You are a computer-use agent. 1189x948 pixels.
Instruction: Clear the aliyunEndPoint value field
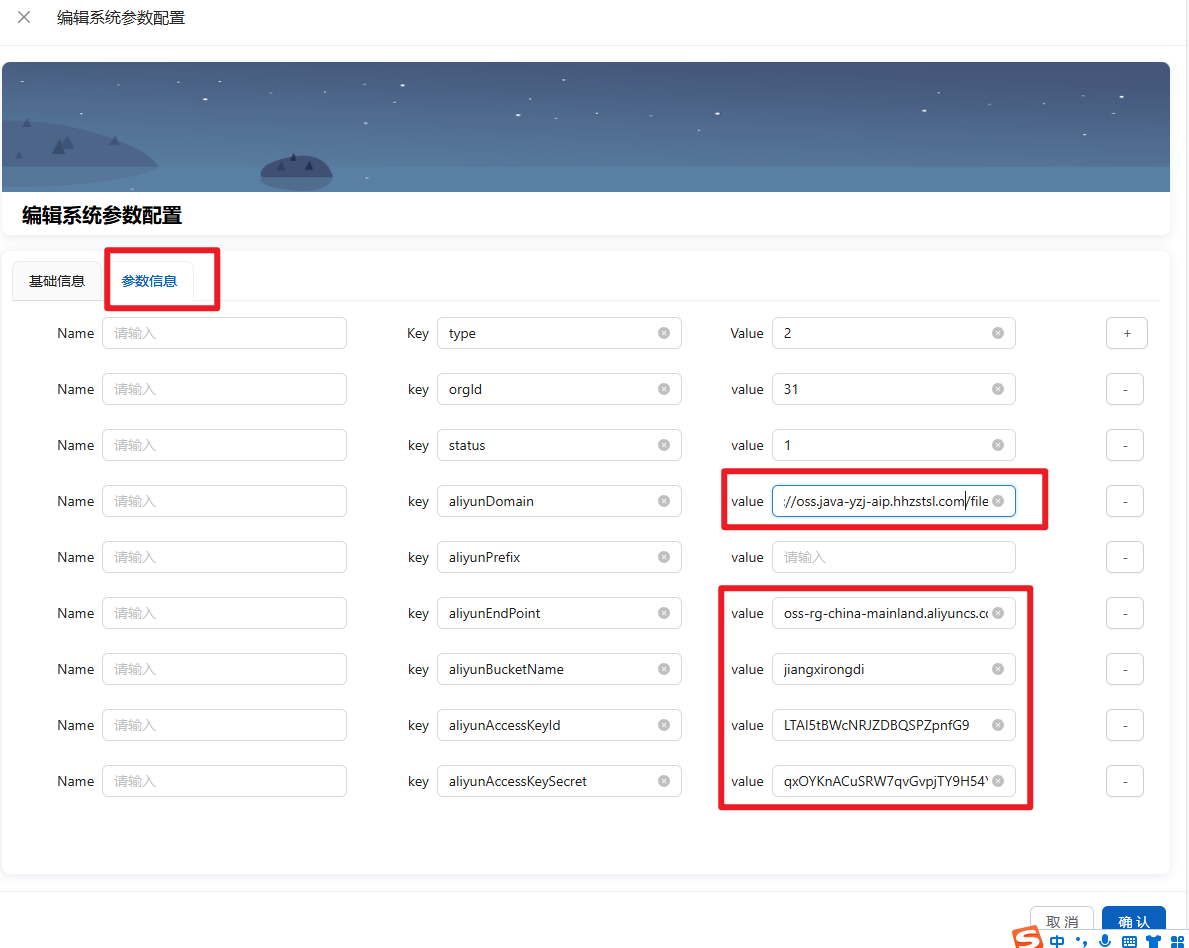click(998, 614)
